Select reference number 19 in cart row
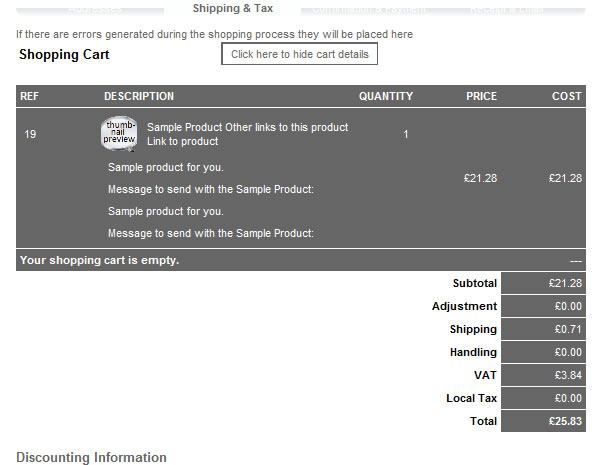The height and width of the screenshot is (465, 603). 30,134
